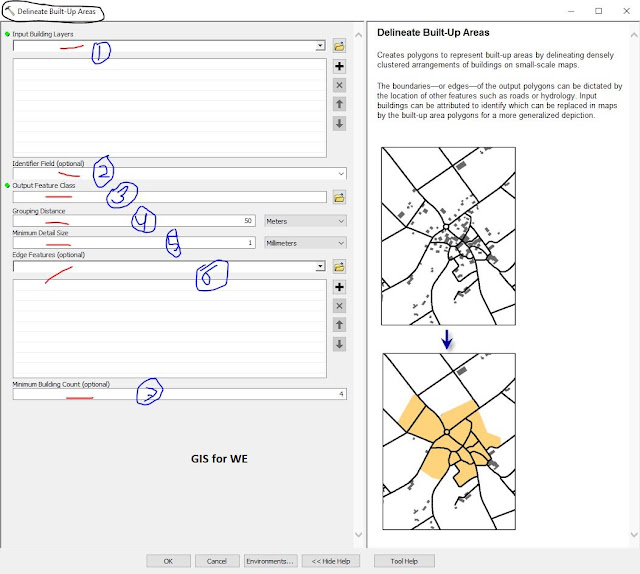The width and height of the screenshot is (640, 574).
Task: Click the Output Feature Class label
Action: (x=44, y=185)
